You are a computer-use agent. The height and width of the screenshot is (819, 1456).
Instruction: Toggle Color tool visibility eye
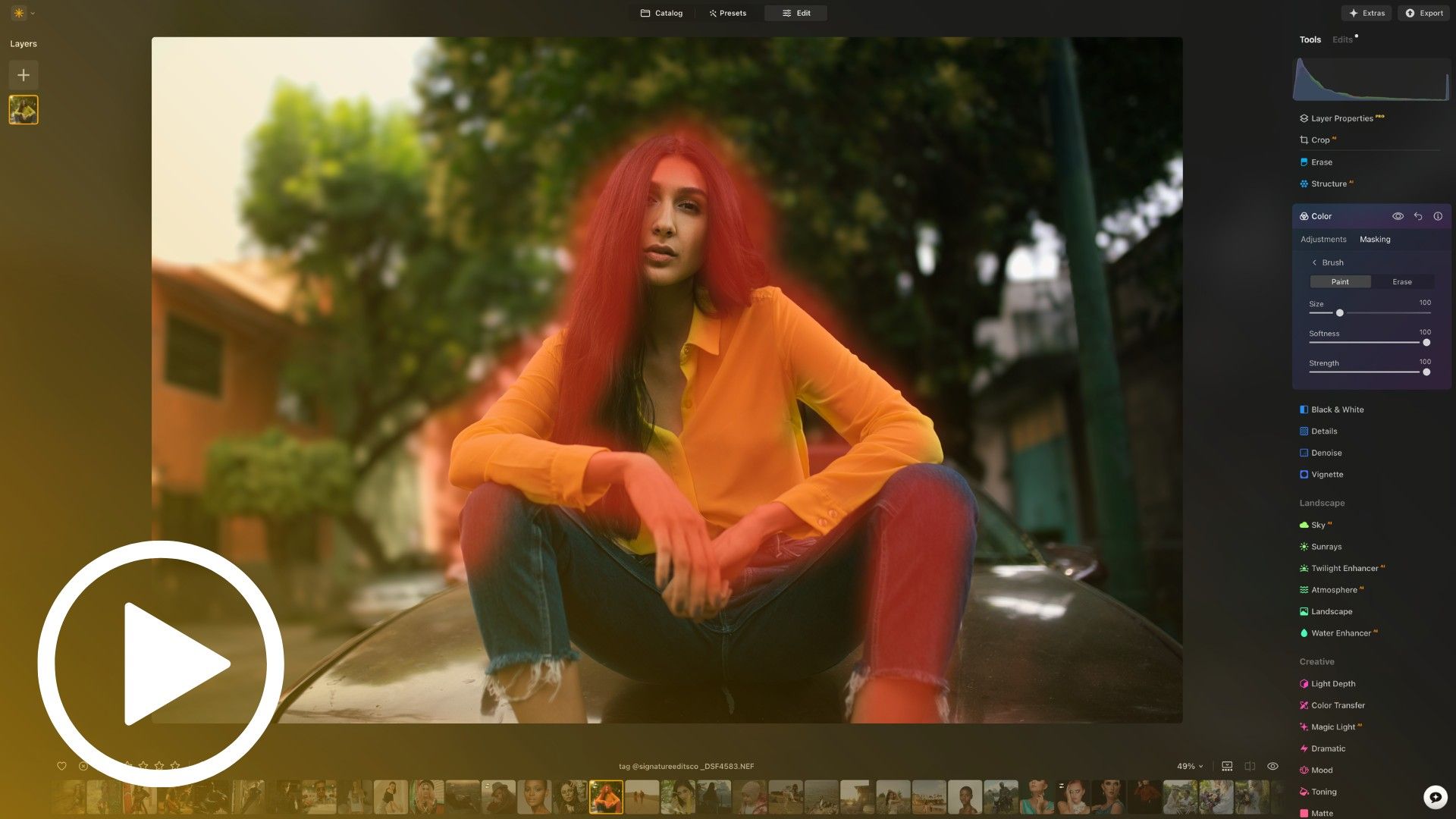pos(1398,217)
